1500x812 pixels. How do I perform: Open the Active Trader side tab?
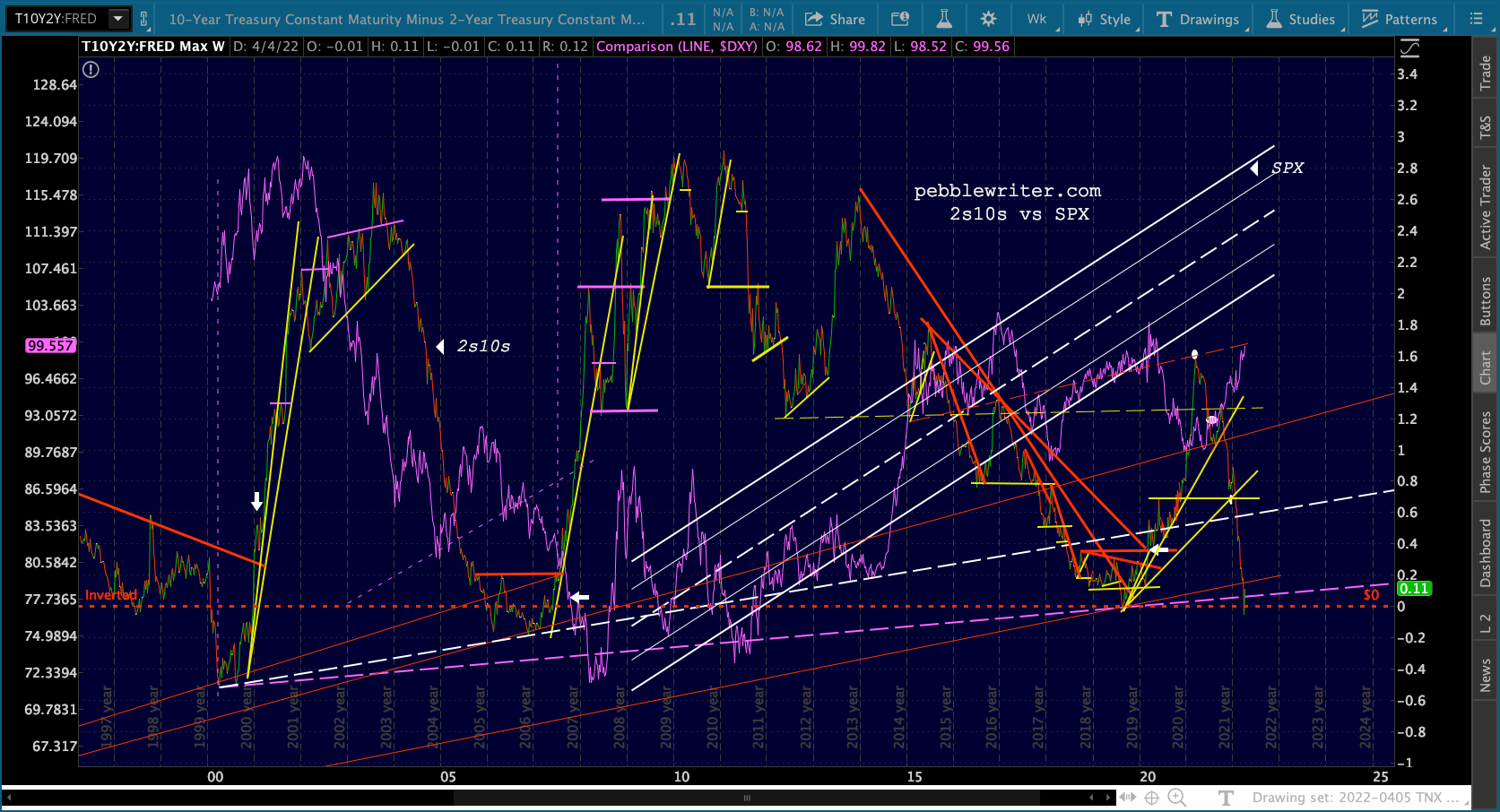pos(1486,207)
